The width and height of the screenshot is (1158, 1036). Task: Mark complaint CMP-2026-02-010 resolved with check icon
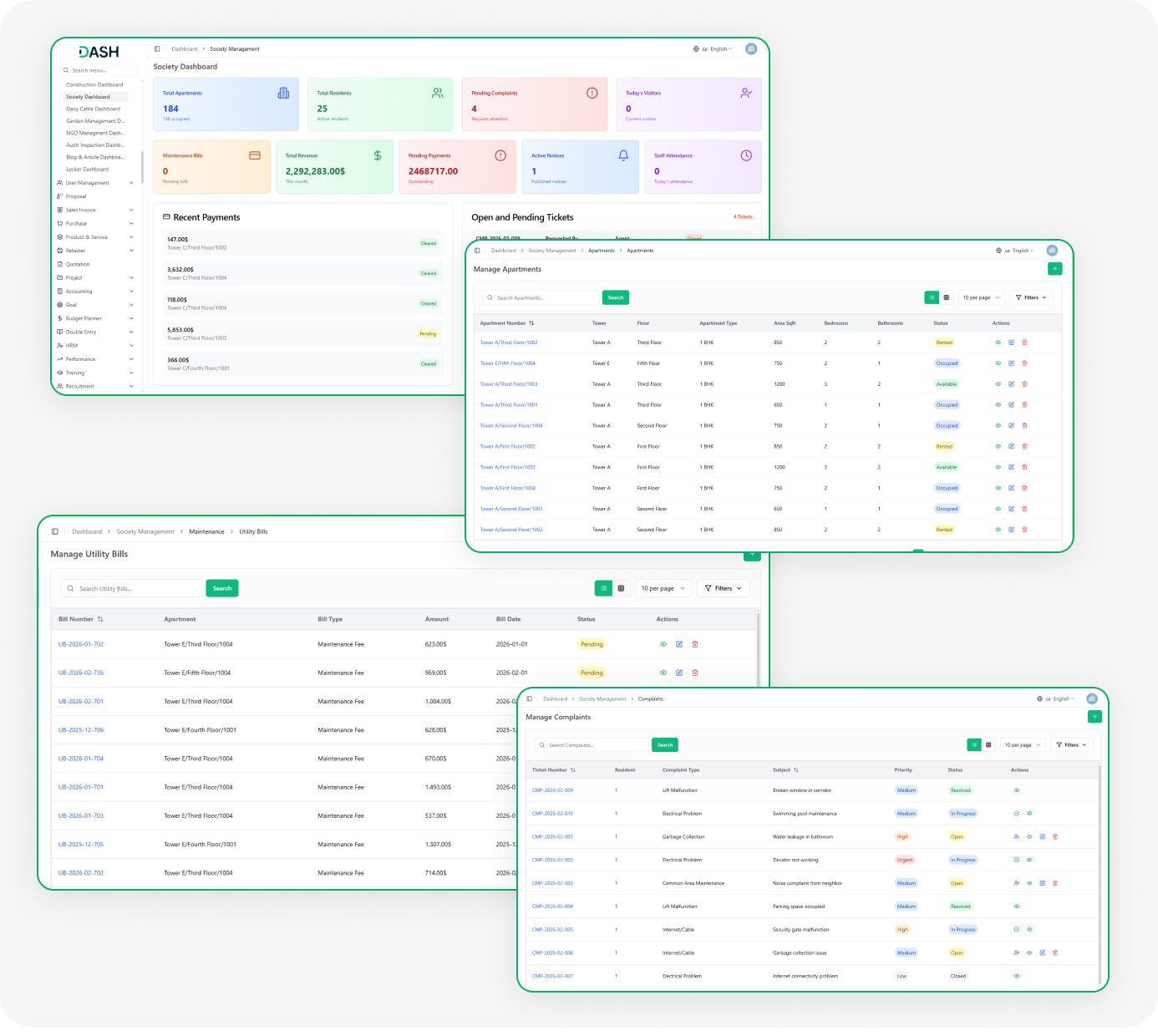1016,814
